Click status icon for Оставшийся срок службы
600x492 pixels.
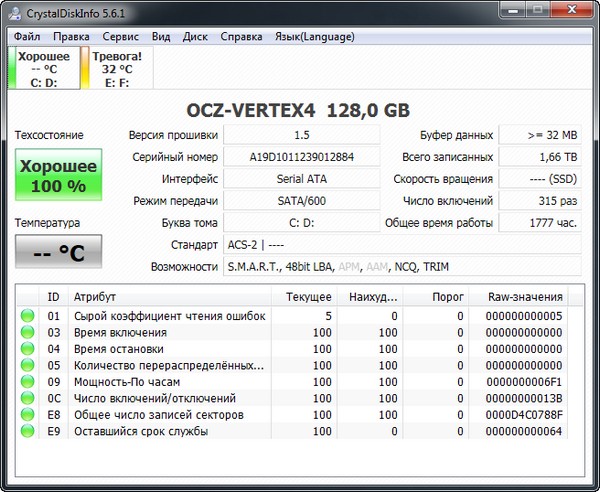point(27,432)
